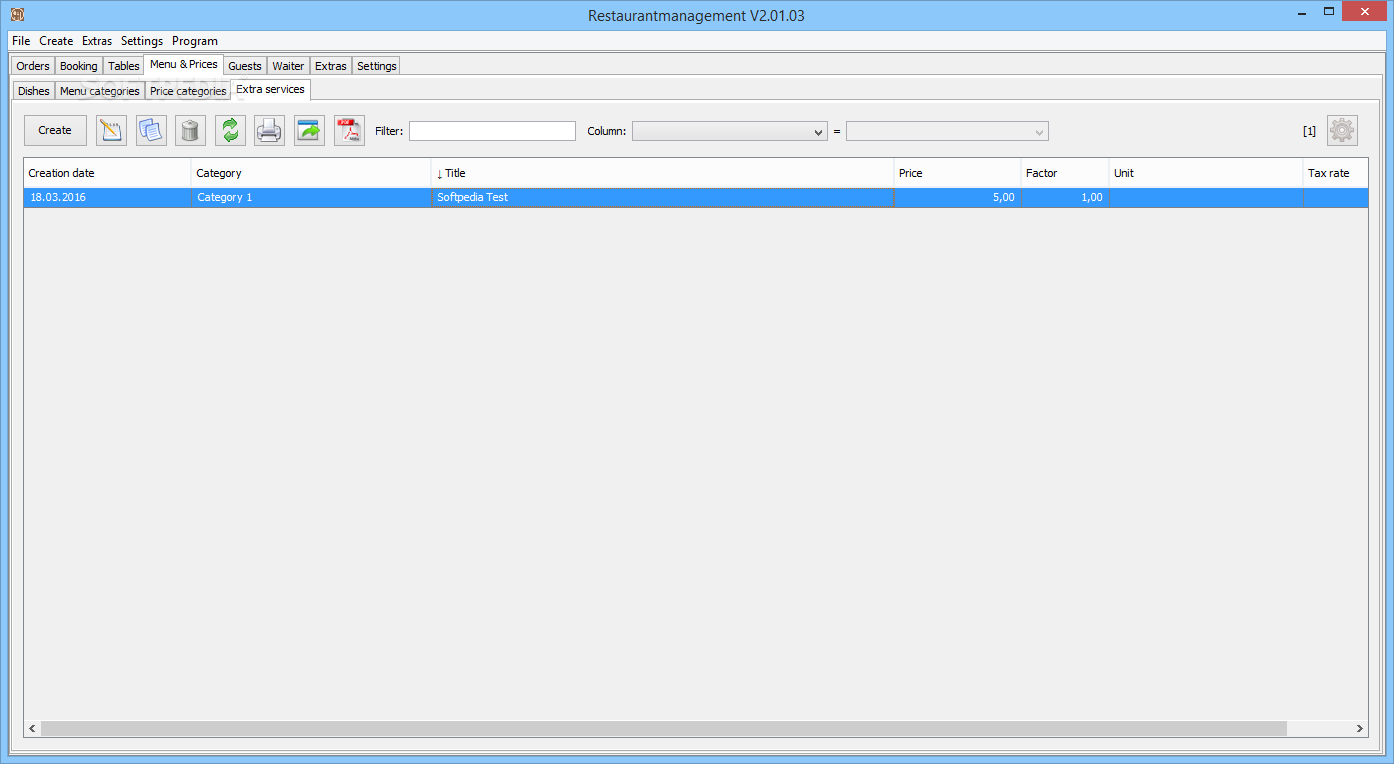This screenshot has width=1394, height=764.
Task: Click into the Filter input field
Action: [x=492, y=131]
